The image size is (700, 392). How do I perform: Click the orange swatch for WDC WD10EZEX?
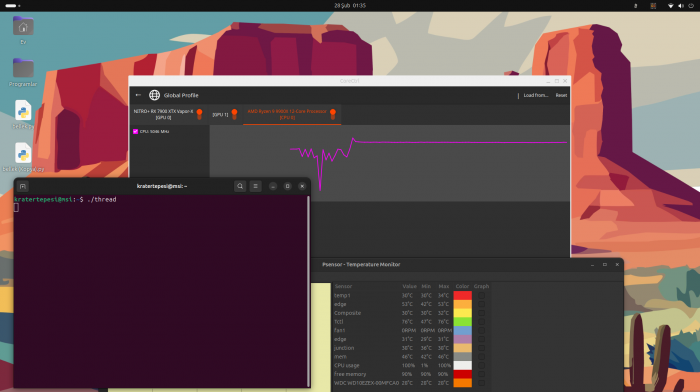click(462, 383)
